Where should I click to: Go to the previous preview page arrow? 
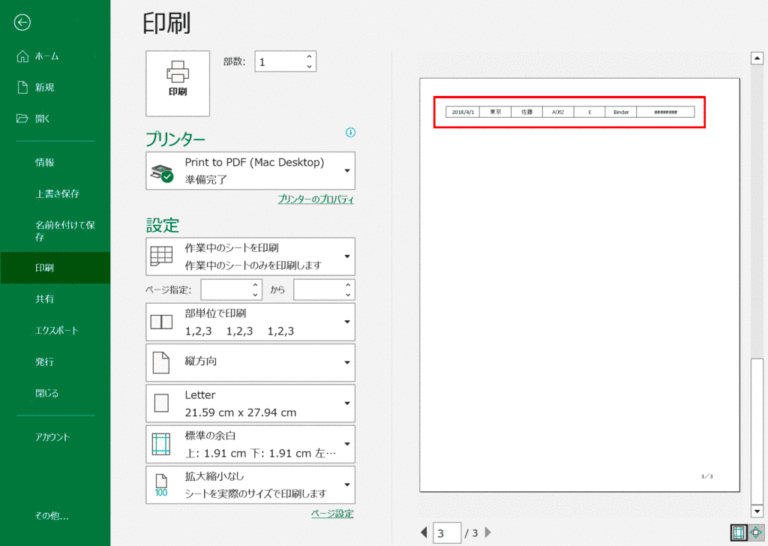pos(424,533)
